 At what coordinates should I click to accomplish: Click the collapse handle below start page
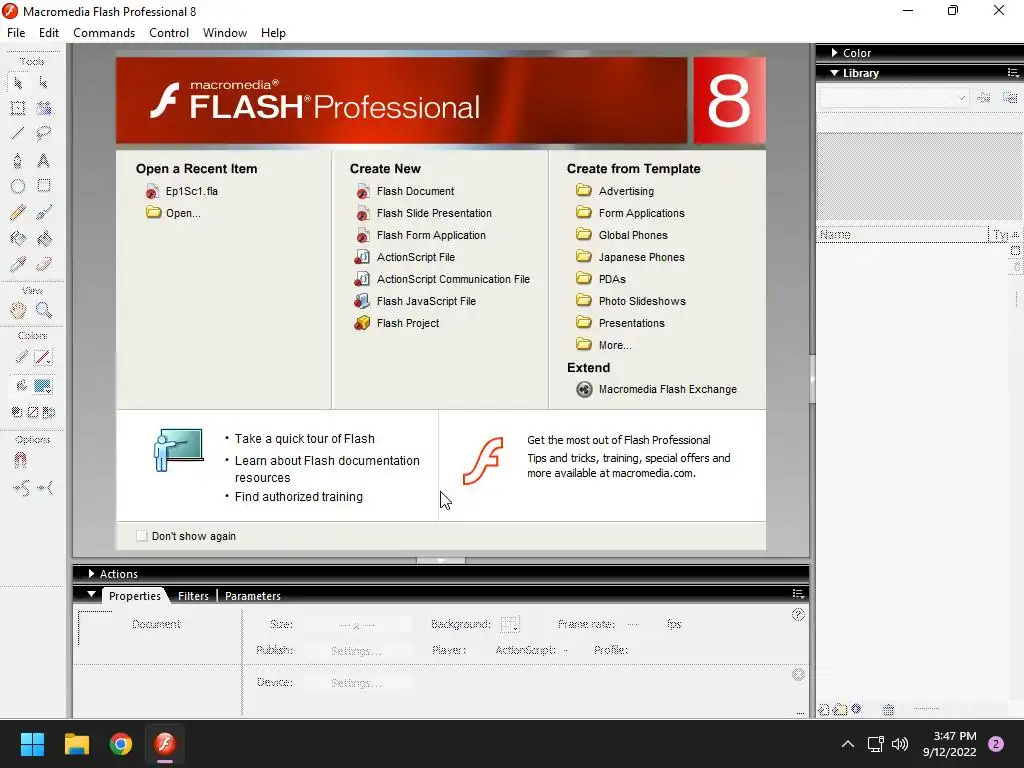coord(441,560)
